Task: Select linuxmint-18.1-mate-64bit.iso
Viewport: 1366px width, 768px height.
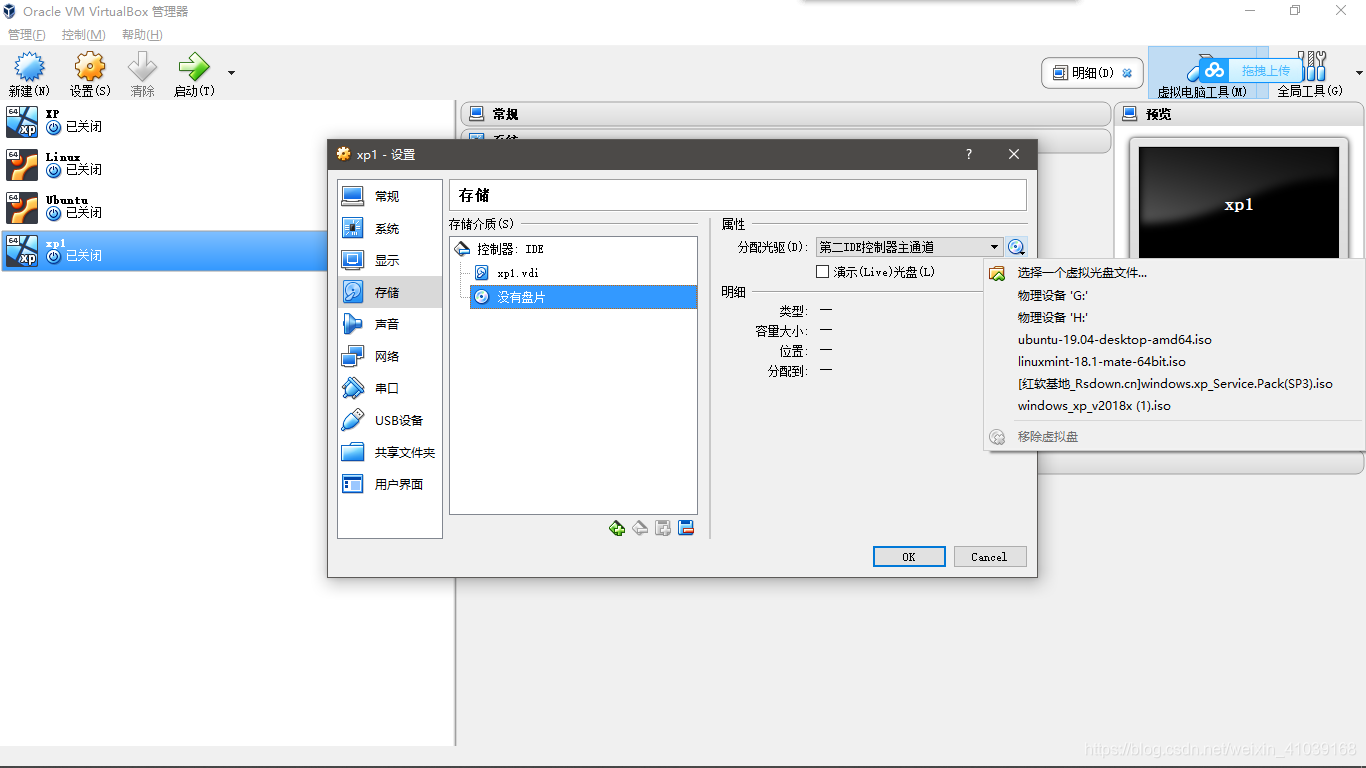Action: (x=1174, y=362)
